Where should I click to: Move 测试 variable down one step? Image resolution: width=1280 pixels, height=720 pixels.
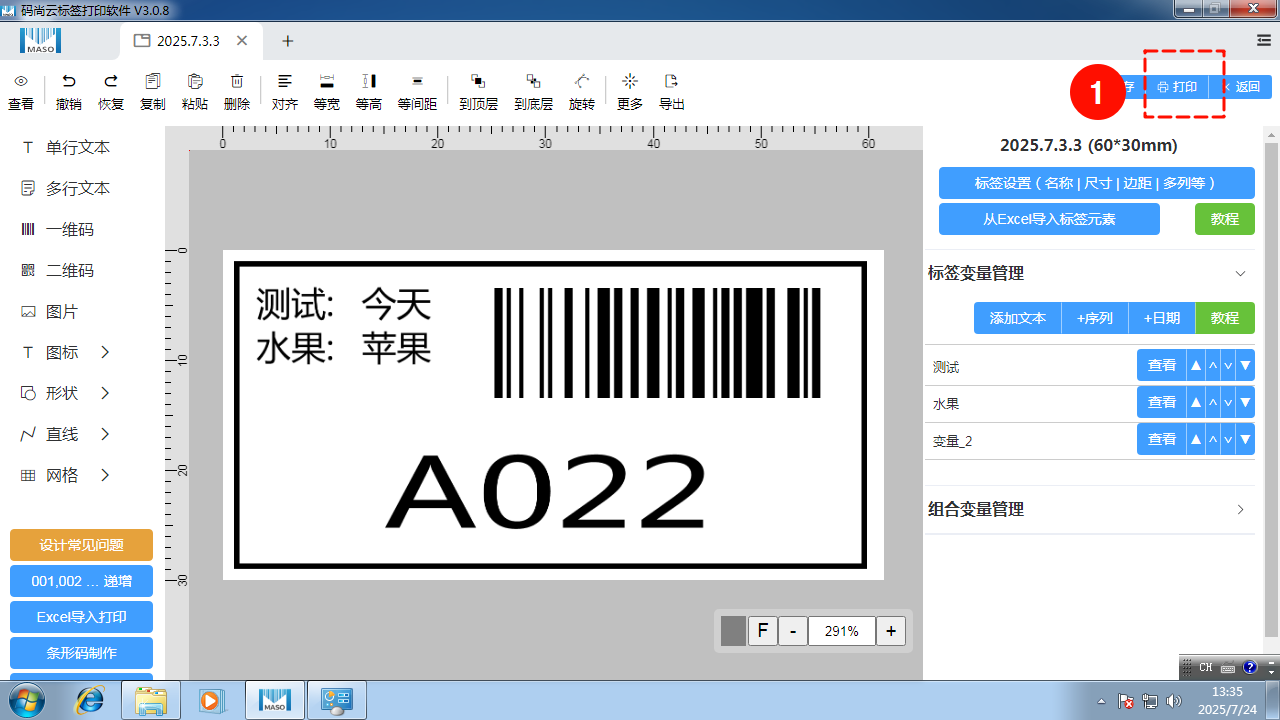click(1229, 366)
